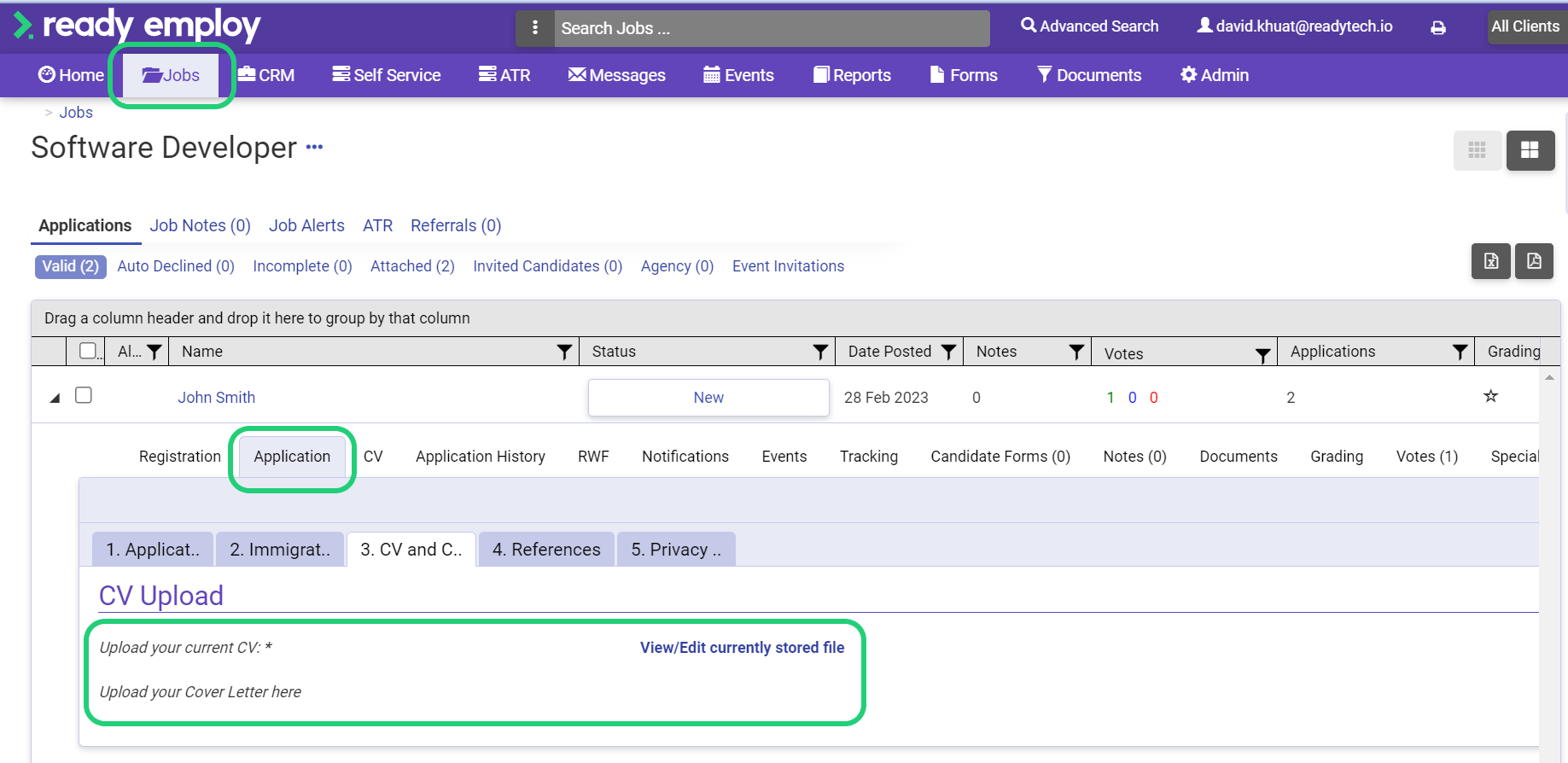Open Software Developer title options ellipsis
Image resolution: width=1568 pixels, height=763 pixels.
(315, 147)
